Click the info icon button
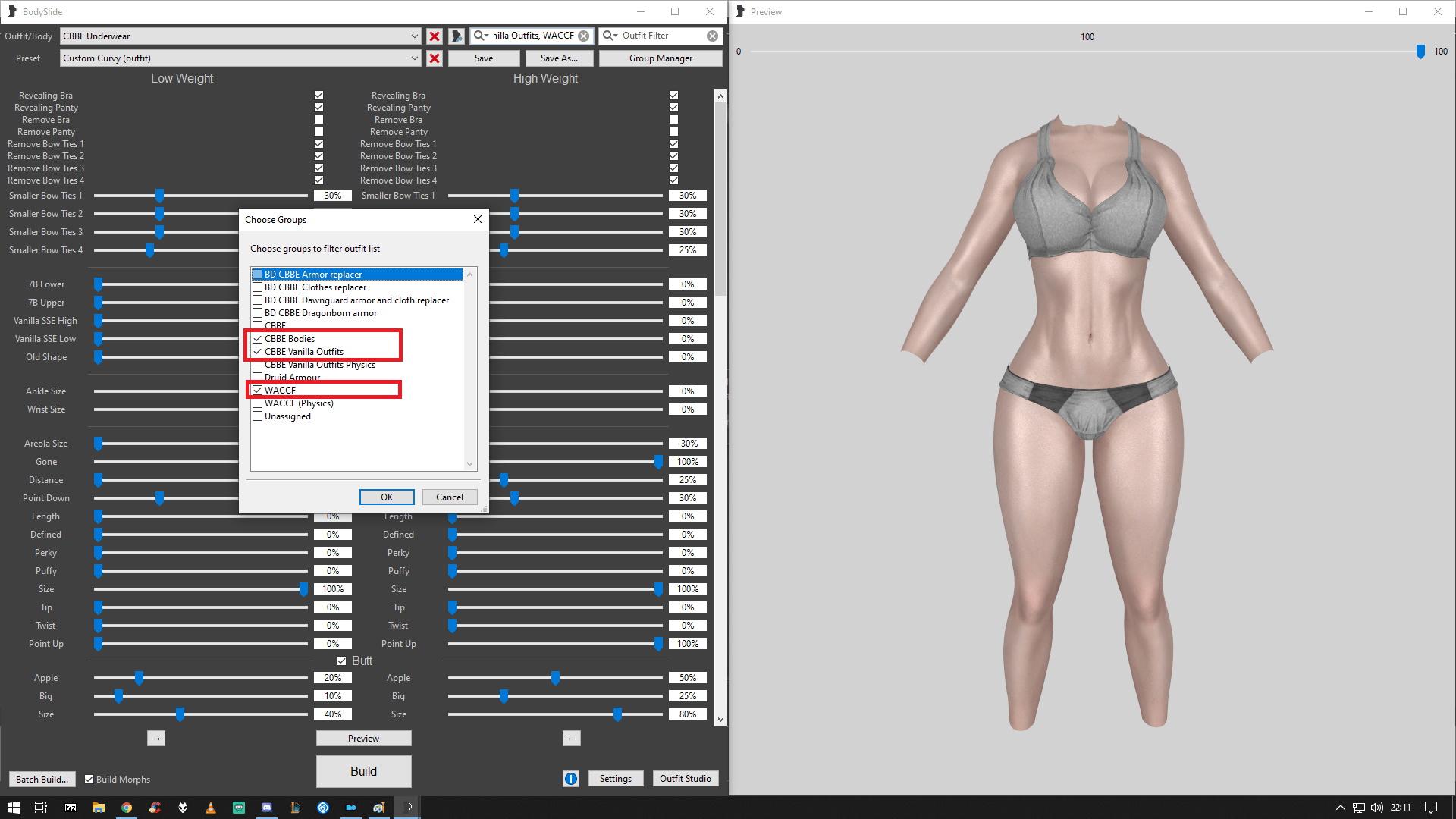The height and width of the screenshot is (819, 1456). (570, 779)
